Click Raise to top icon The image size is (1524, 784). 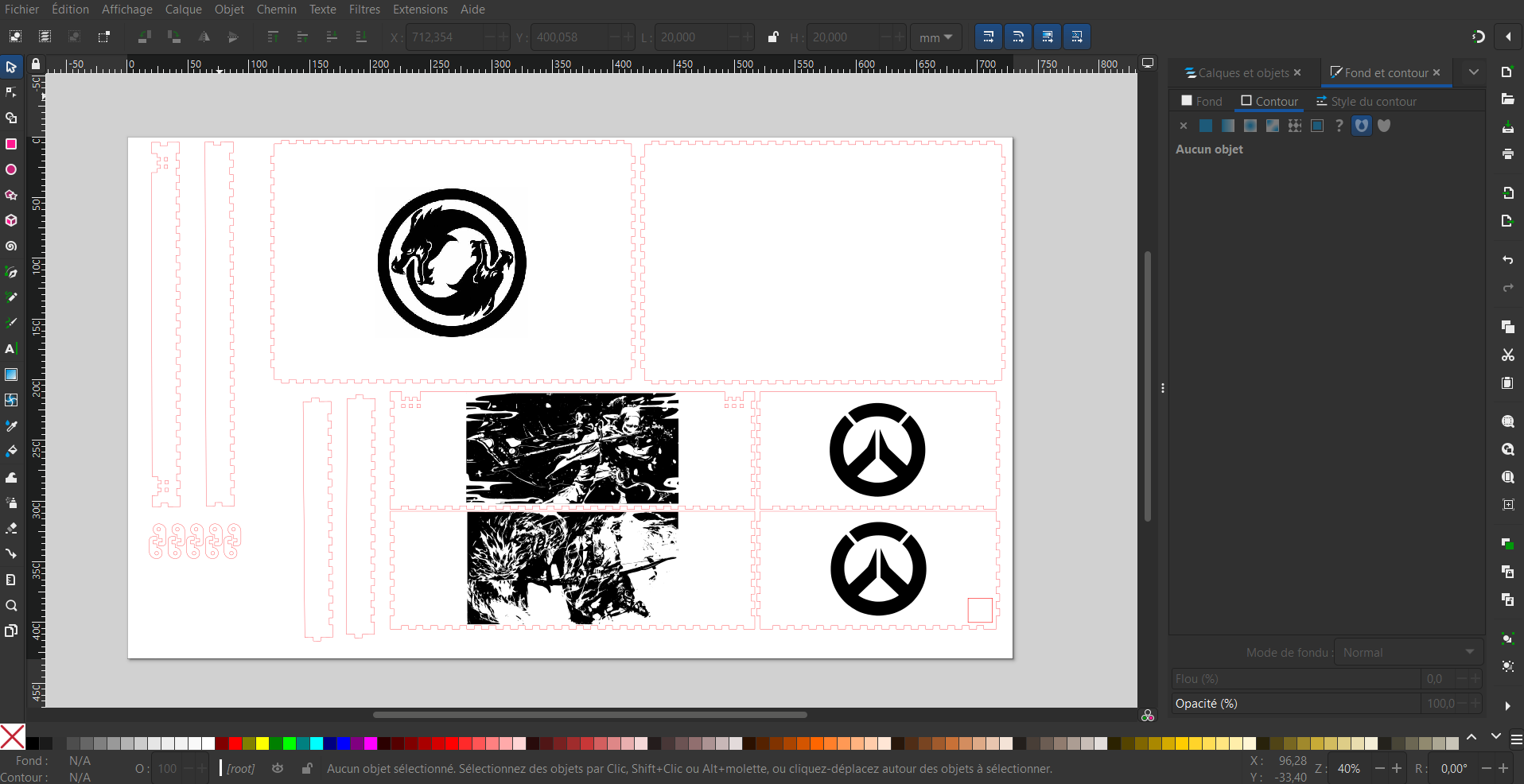point(273,37)
